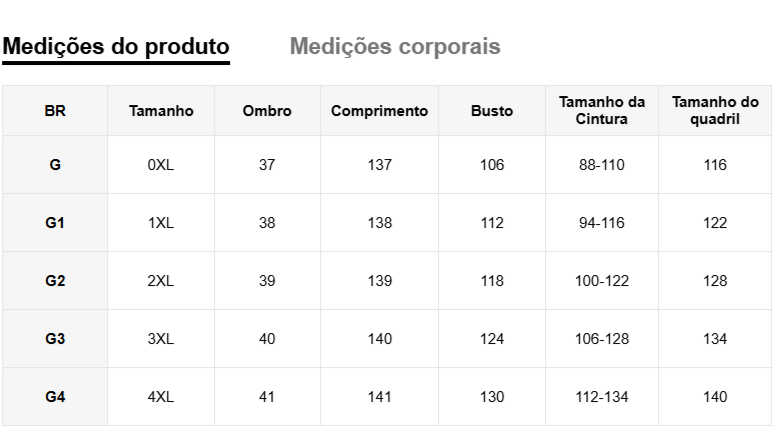Click the Tamanho do quadril header
774x426 pixels.
714,111
